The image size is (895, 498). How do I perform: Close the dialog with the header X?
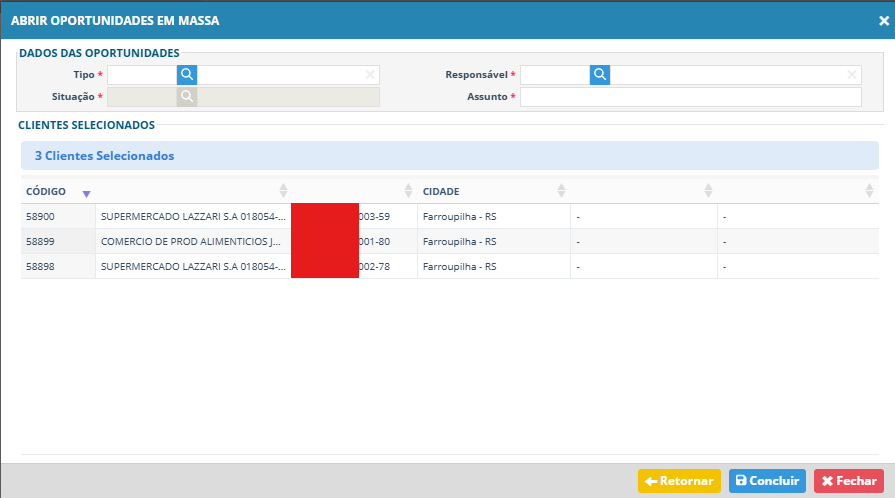(884, 21)
